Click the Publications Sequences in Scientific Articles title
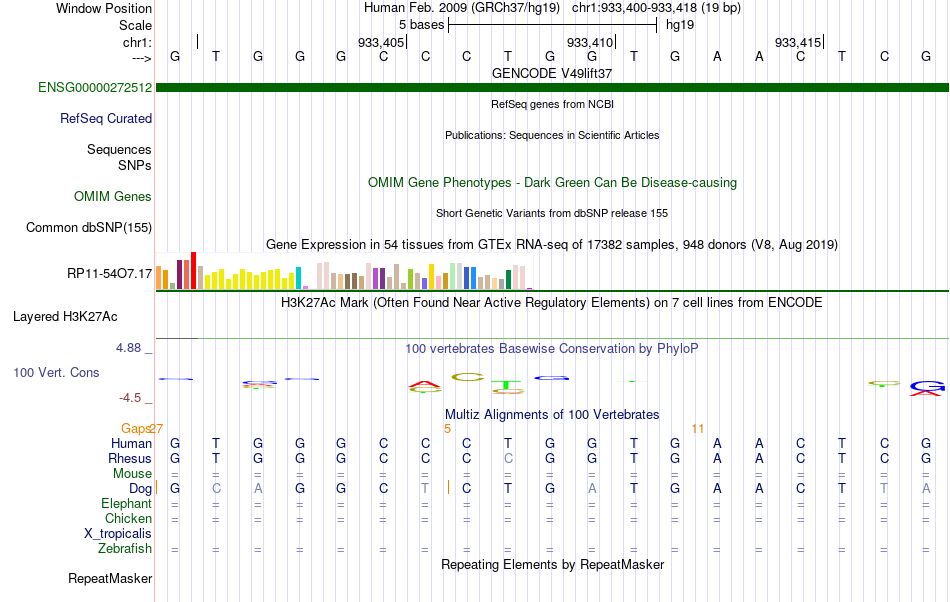Screen dimensions: 950x602 [x=552, y=135]
